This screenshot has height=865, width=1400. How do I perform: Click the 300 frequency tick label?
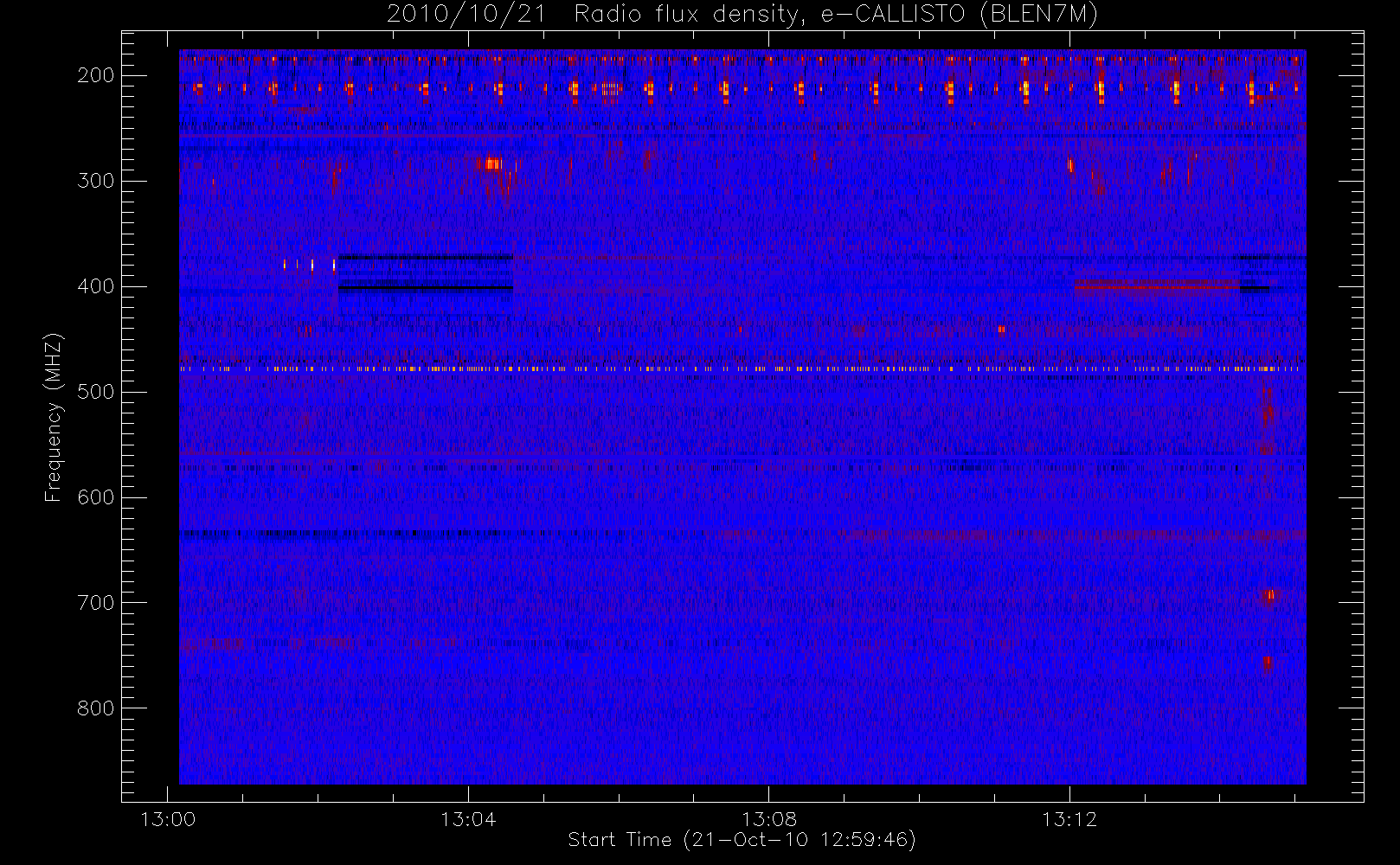click(x=96, y=181)
